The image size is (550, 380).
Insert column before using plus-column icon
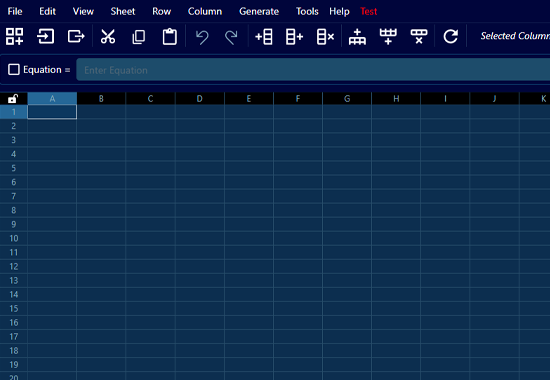pyautogui.click(x=264, y=36)
